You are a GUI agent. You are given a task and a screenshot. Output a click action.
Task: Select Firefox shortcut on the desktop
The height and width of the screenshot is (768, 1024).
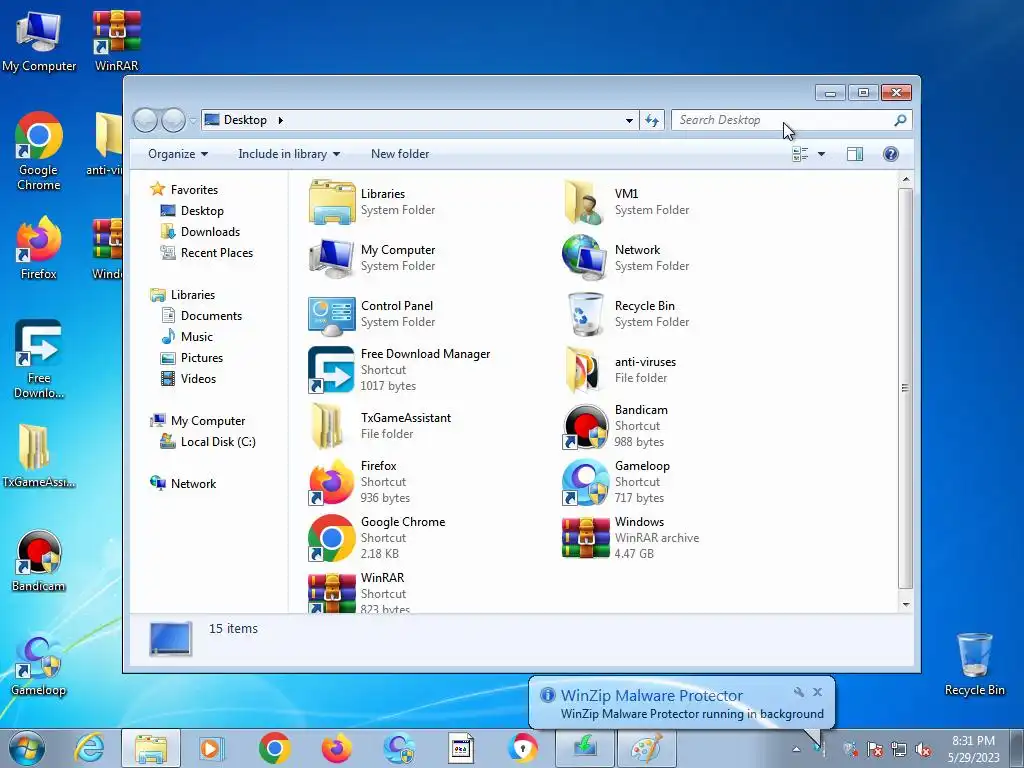pos(39,248)
